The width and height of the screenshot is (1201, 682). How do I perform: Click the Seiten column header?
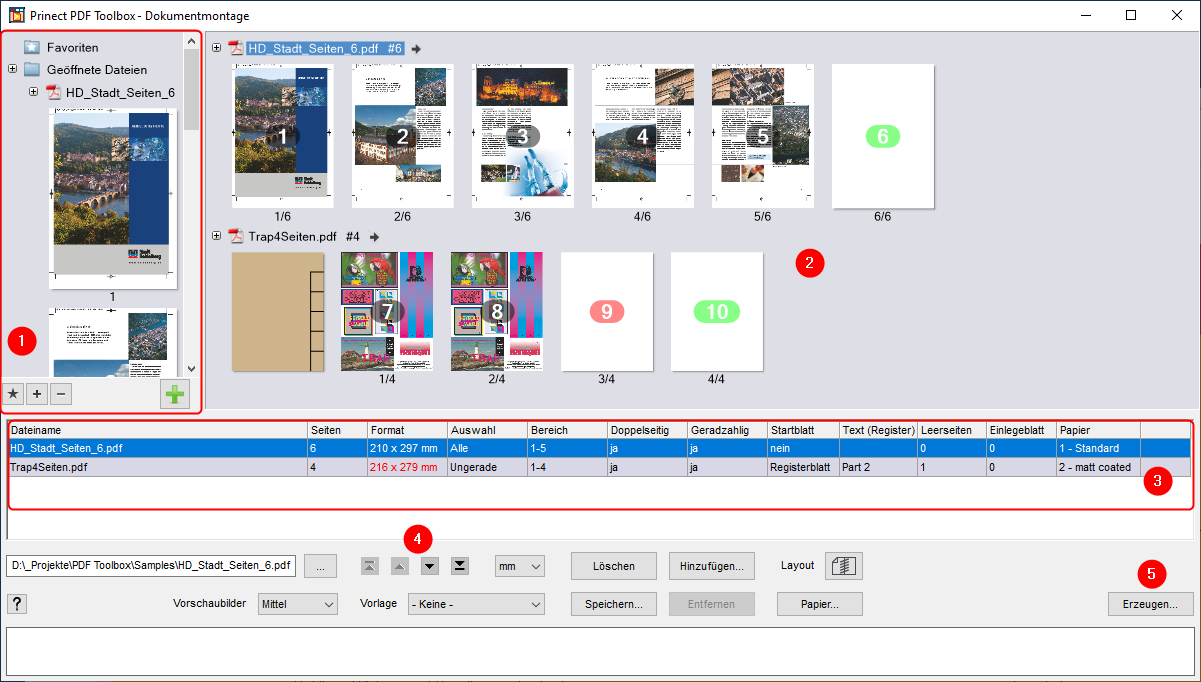[x=338, y=430]
